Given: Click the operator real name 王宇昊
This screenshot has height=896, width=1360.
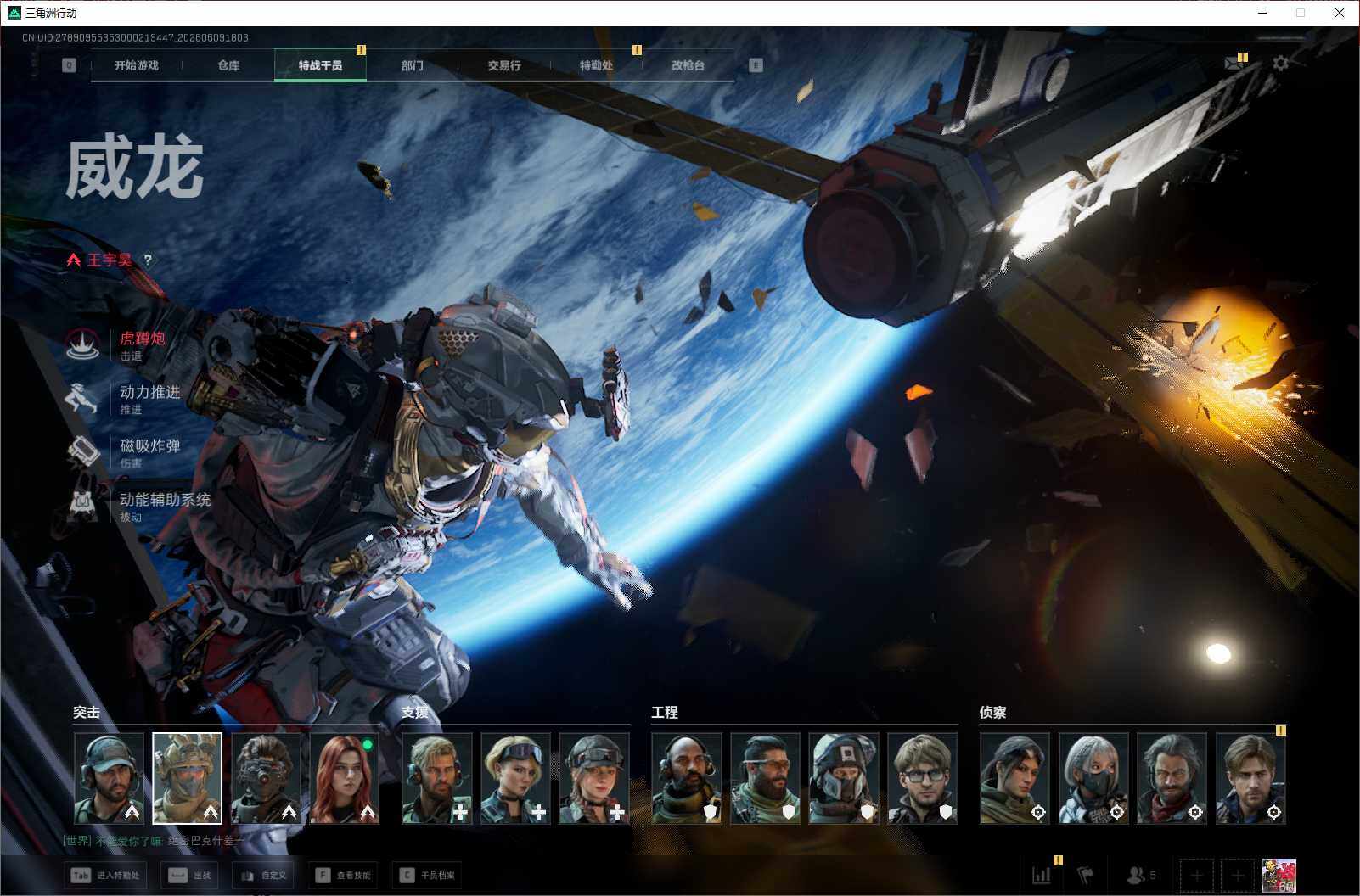Looking at the screenshot, I should [x=110, y=260].
